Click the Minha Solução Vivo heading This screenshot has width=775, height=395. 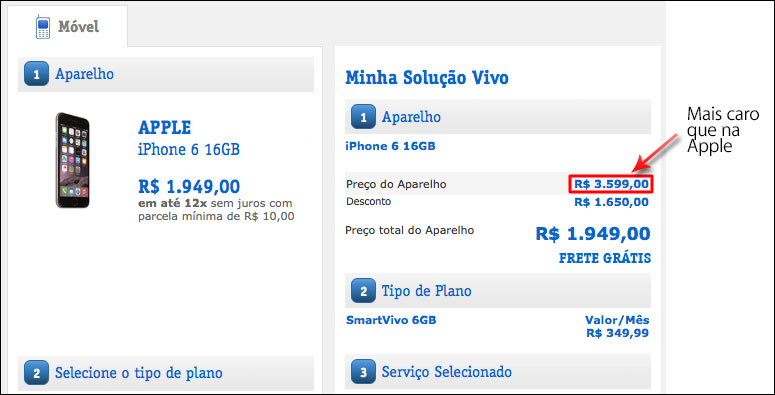pos(427,78)
